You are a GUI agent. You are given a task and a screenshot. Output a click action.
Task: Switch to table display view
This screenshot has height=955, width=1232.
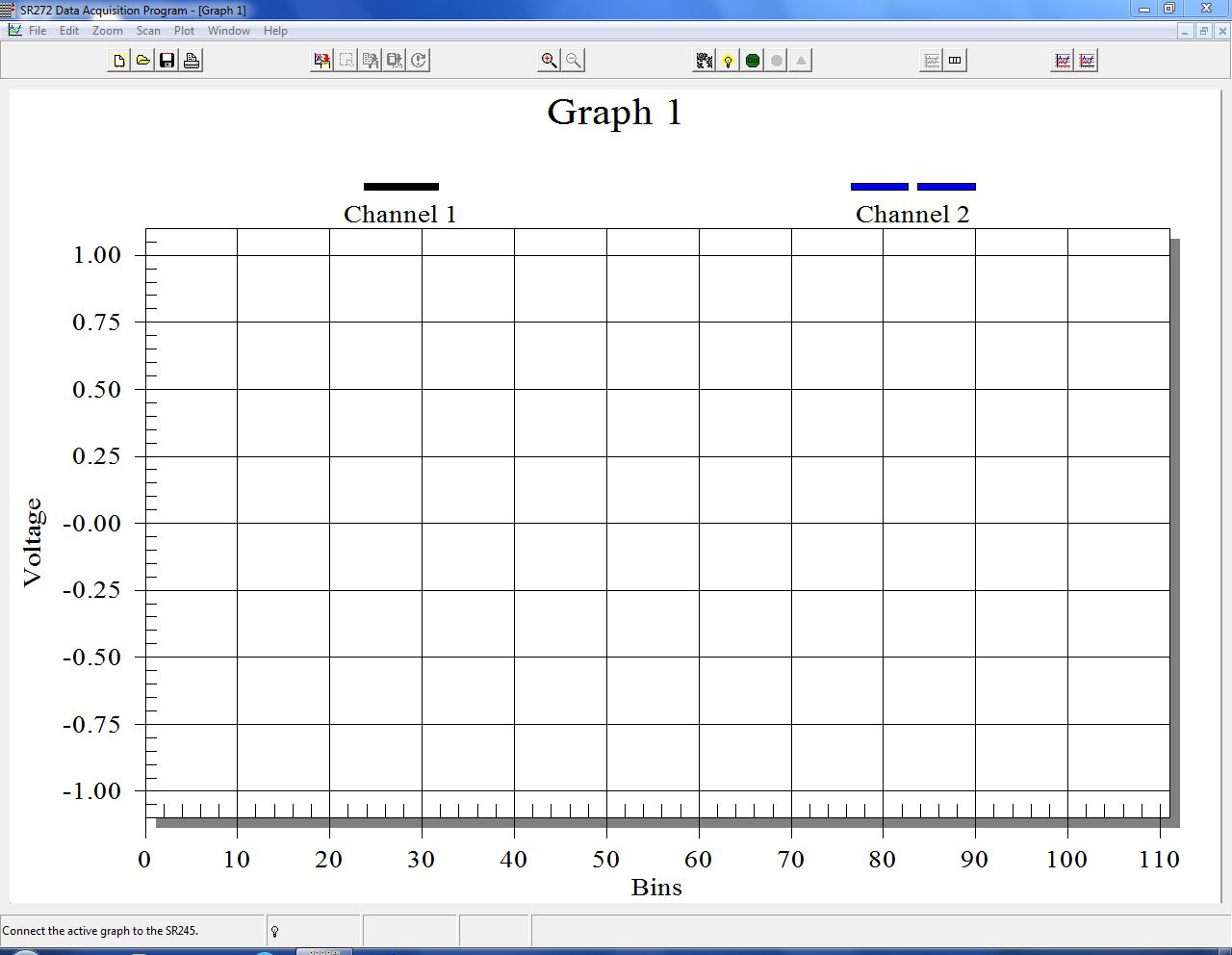(954, 60)
